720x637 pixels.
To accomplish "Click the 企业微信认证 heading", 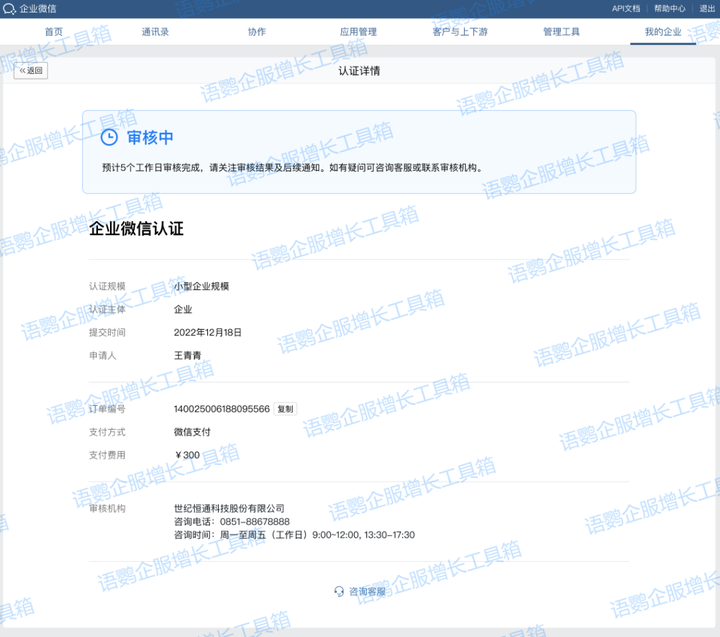I will [137, 229].
